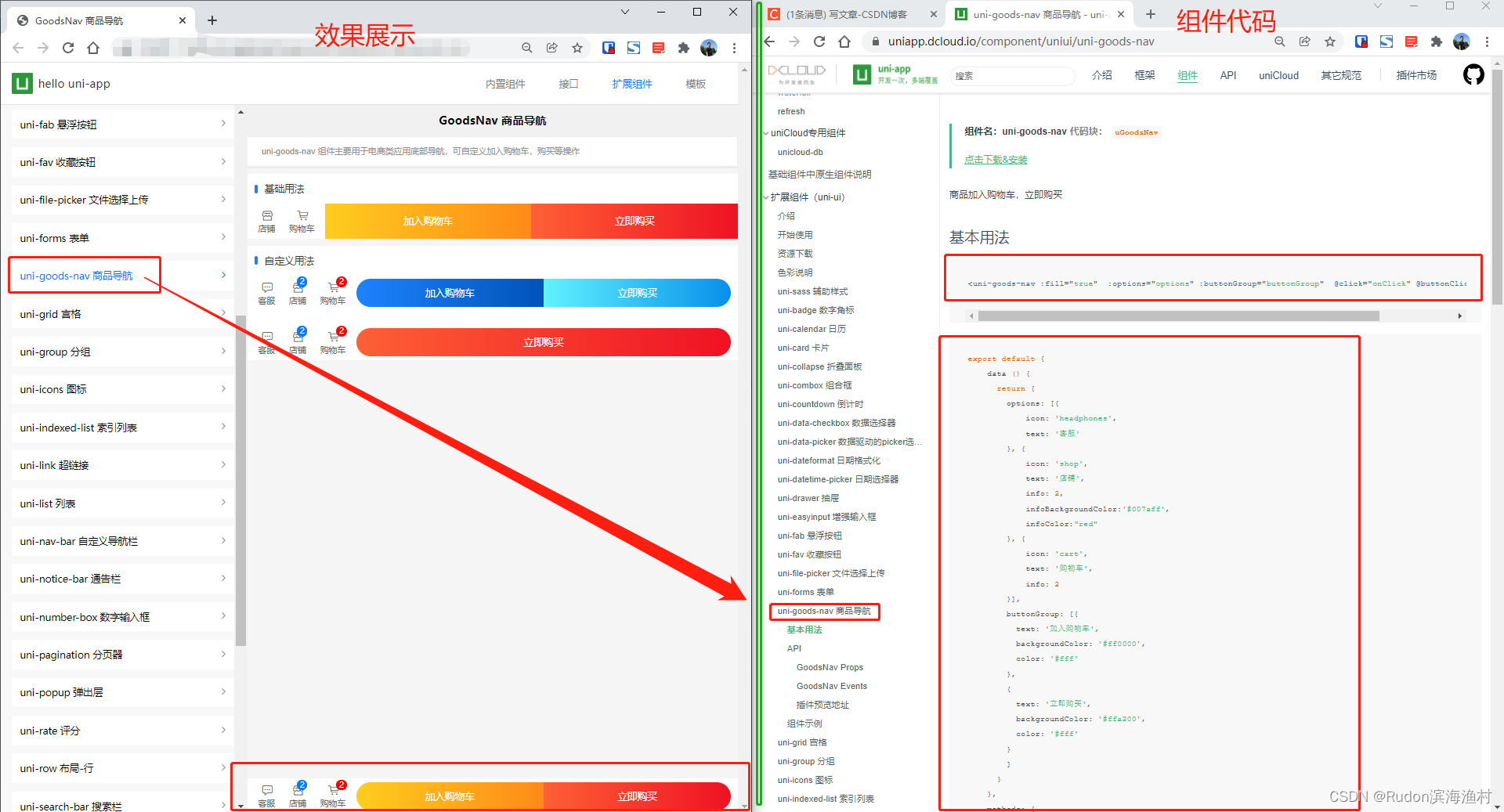
Task: Click right browser address bar URL
Action: pos(1021,42)
